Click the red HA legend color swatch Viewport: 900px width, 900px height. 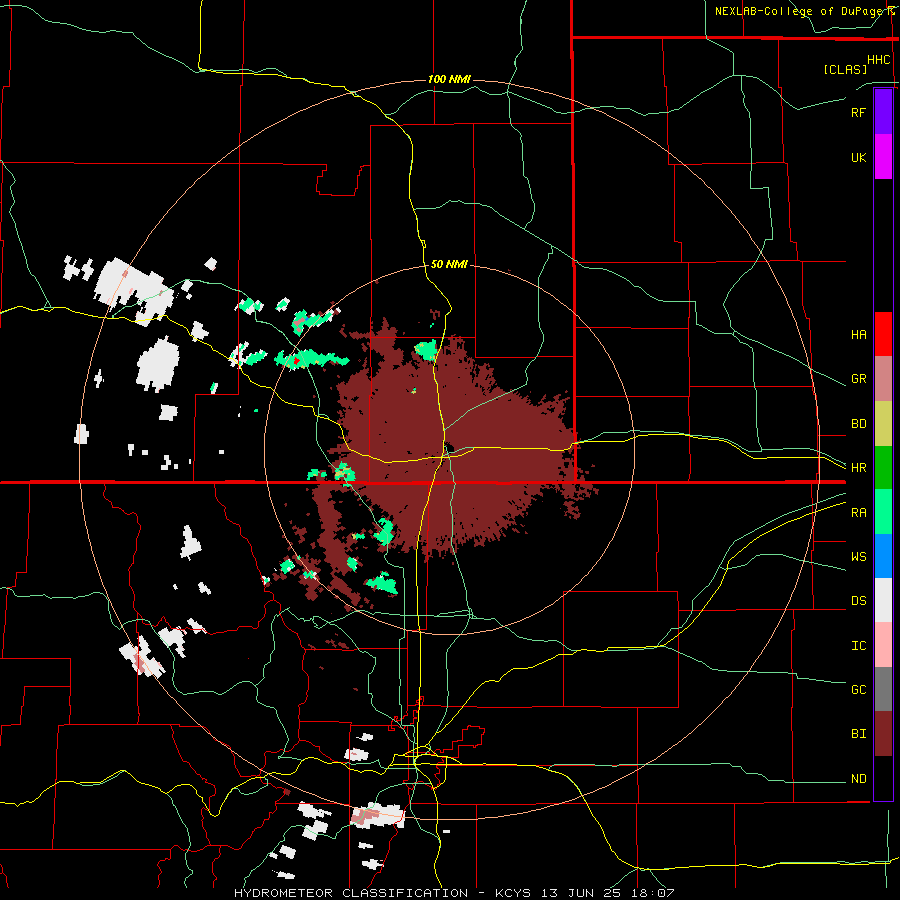(x=883, y=334)
